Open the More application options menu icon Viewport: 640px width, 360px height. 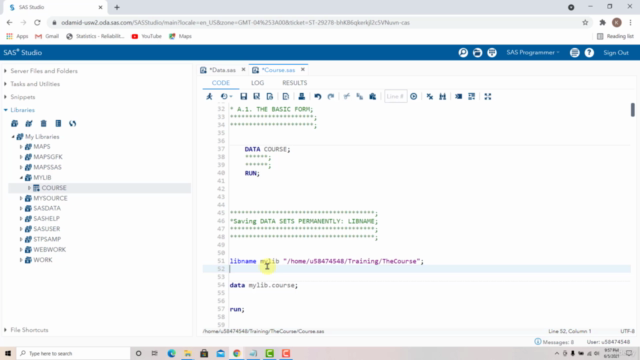tap(575, 53)
